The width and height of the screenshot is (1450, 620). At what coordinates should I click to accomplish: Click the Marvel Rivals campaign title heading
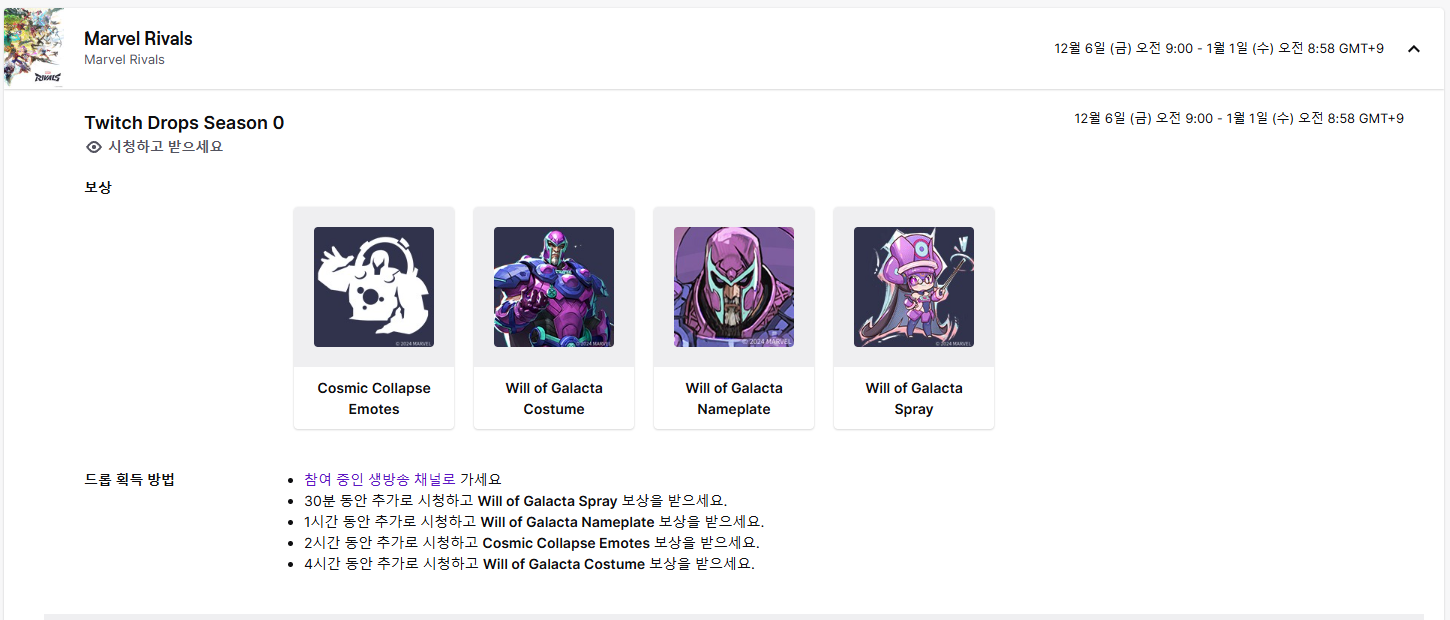point(138,38)
